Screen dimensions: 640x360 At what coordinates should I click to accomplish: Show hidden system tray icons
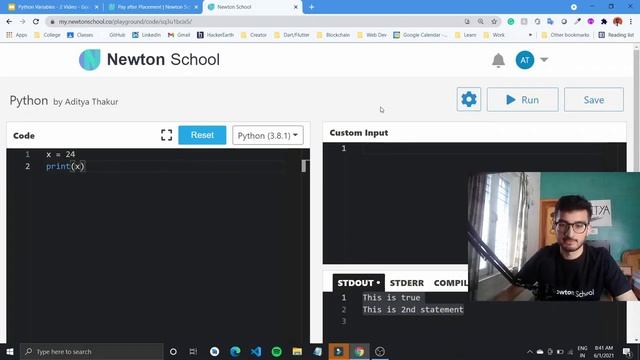point(530,351)
